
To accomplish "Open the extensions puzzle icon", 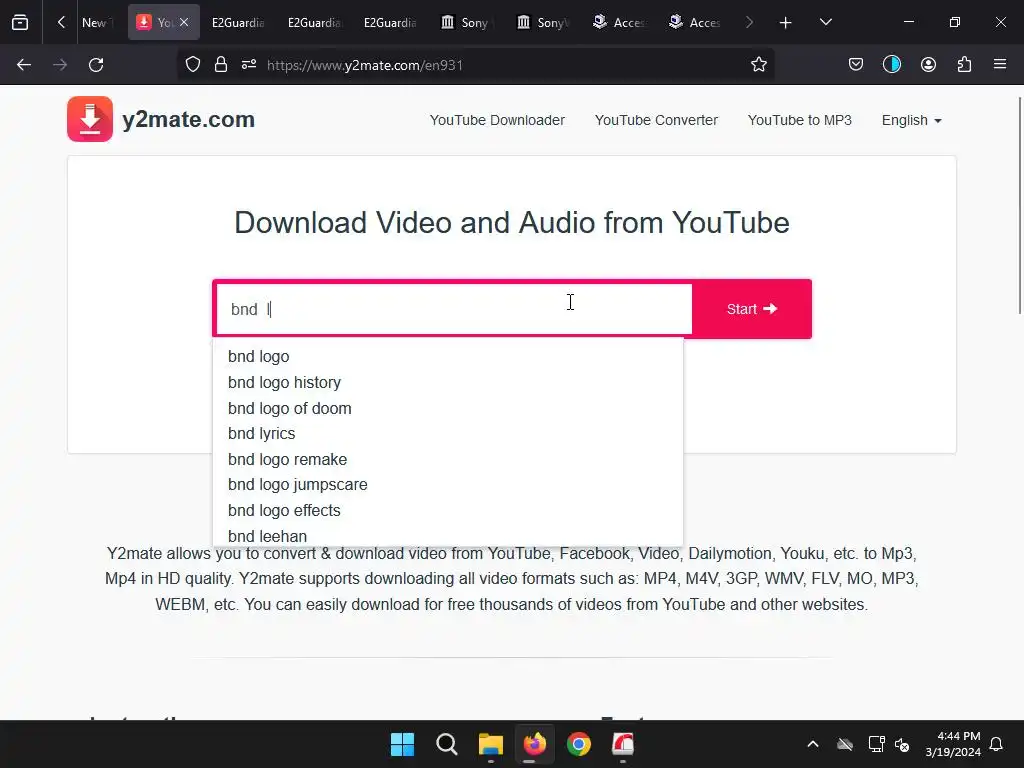I will 964,65.
